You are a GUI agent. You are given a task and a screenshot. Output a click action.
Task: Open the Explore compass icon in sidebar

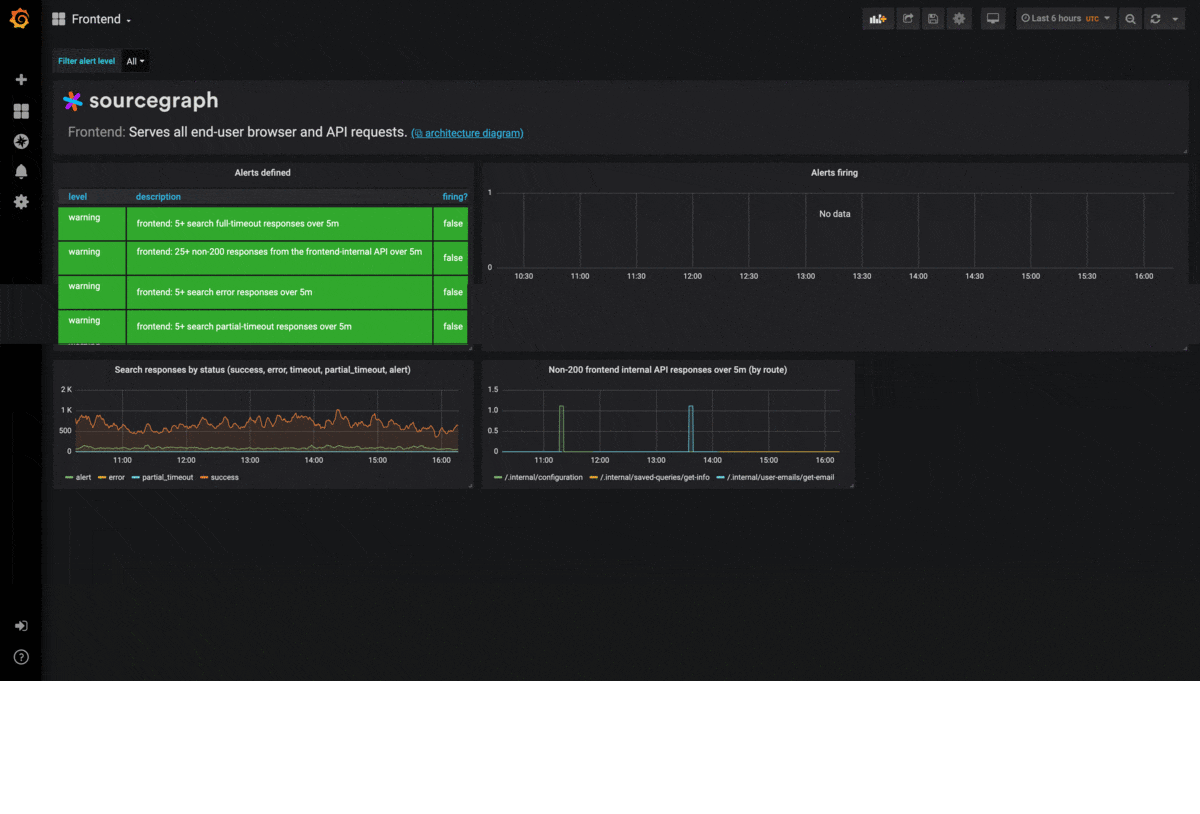coord(21,141)
